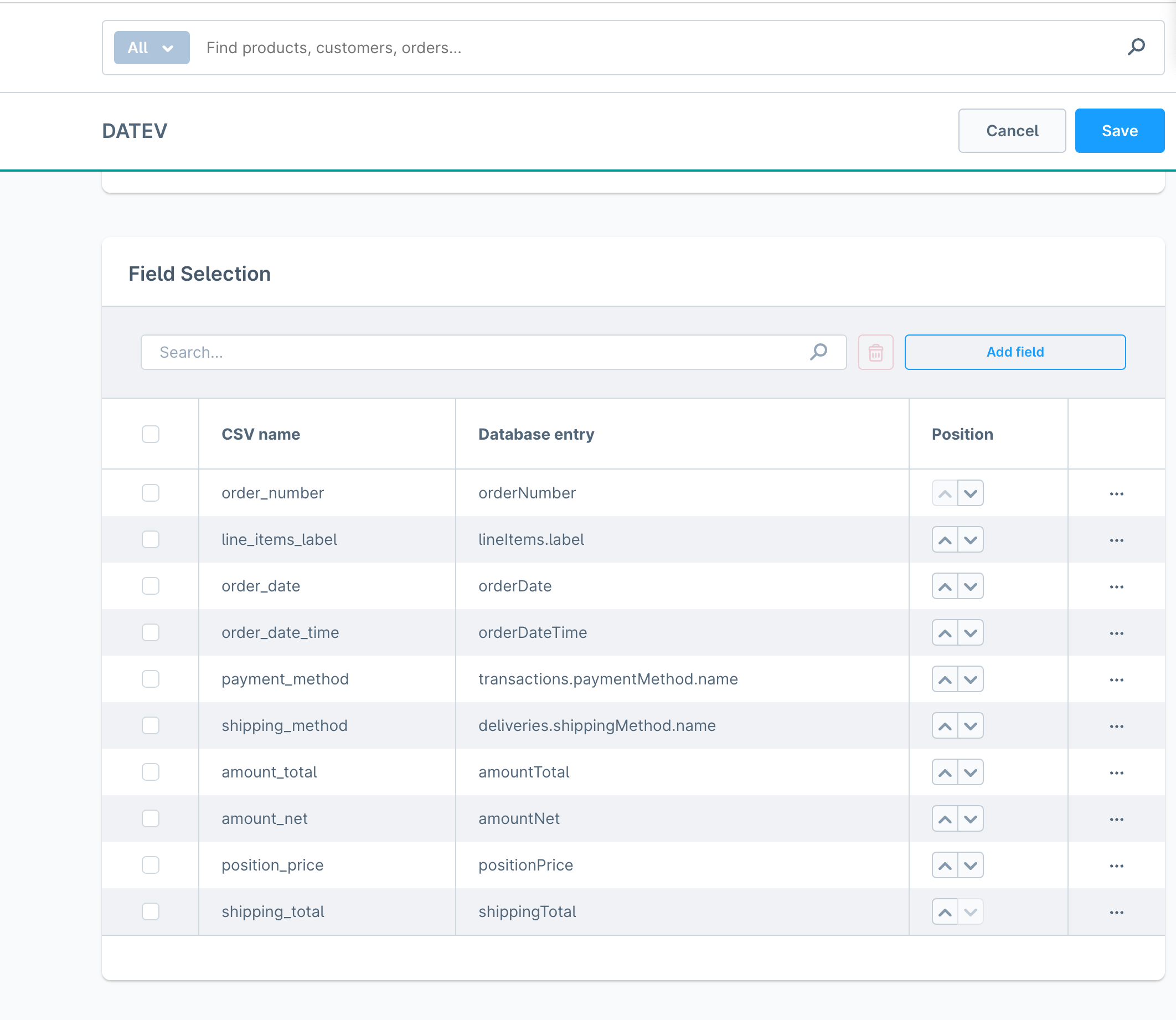Open more options for line_items_label row
The width and height of the screenshot is (1176, 1020).
coord(1116,540)
